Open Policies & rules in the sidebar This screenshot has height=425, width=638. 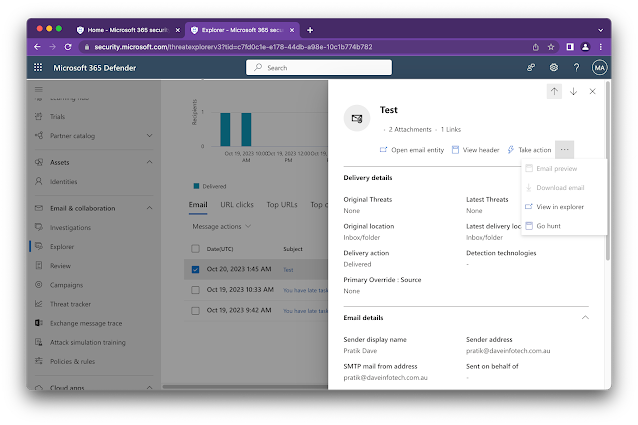pos(72,361)
